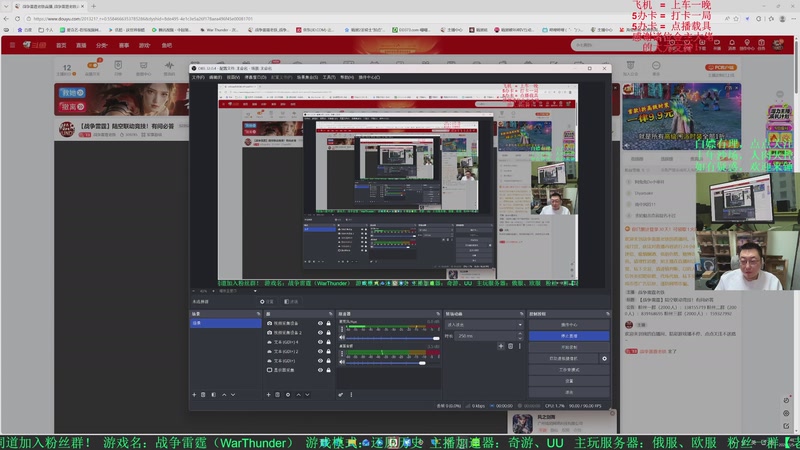This screenshot has height=450, width=800.
Task: Select the highlighted scene in Scenes list
Action: (226, 323)
